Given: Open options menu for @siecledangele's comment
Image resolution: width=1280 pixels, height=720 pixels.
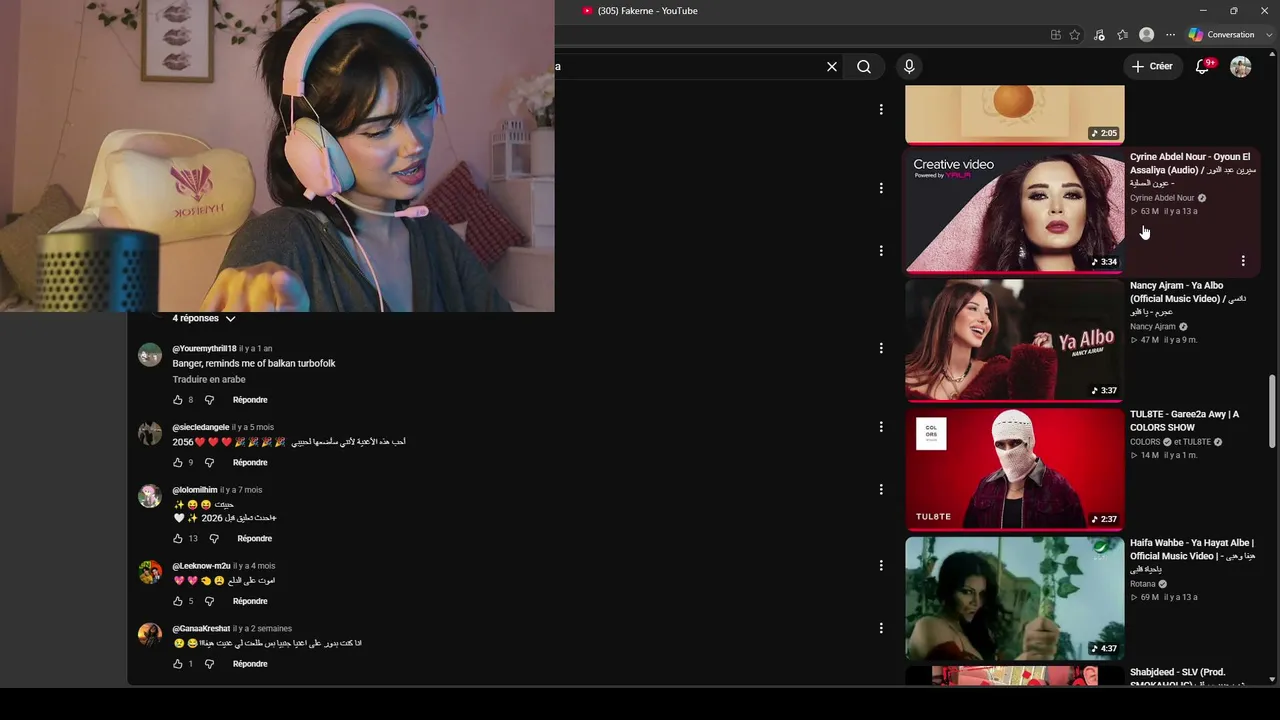Looking at the screenshot, I should [x=881, y=427].
